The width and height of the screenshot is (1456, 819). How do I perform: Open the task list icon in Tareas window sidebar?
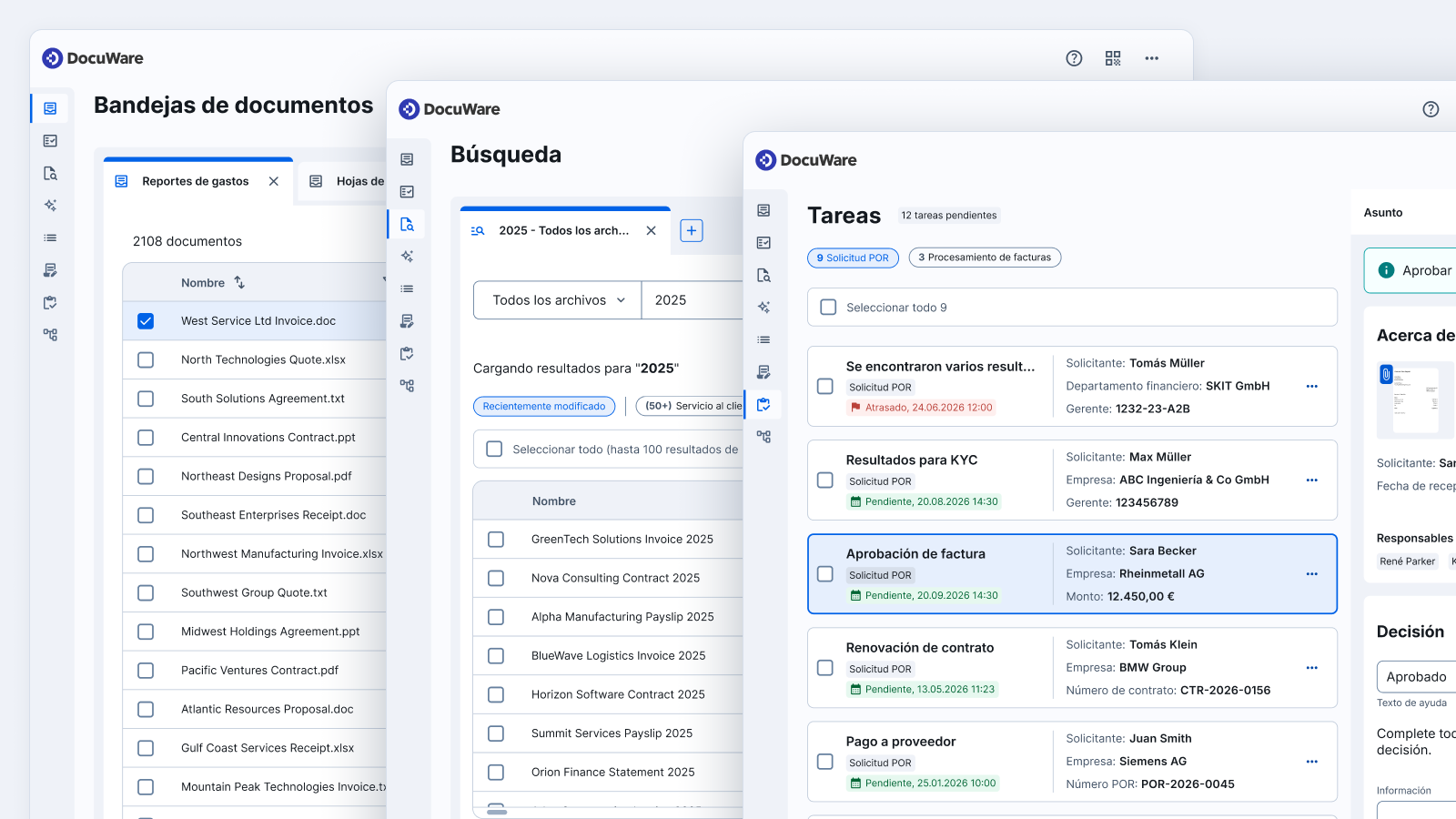click(763, 243)
